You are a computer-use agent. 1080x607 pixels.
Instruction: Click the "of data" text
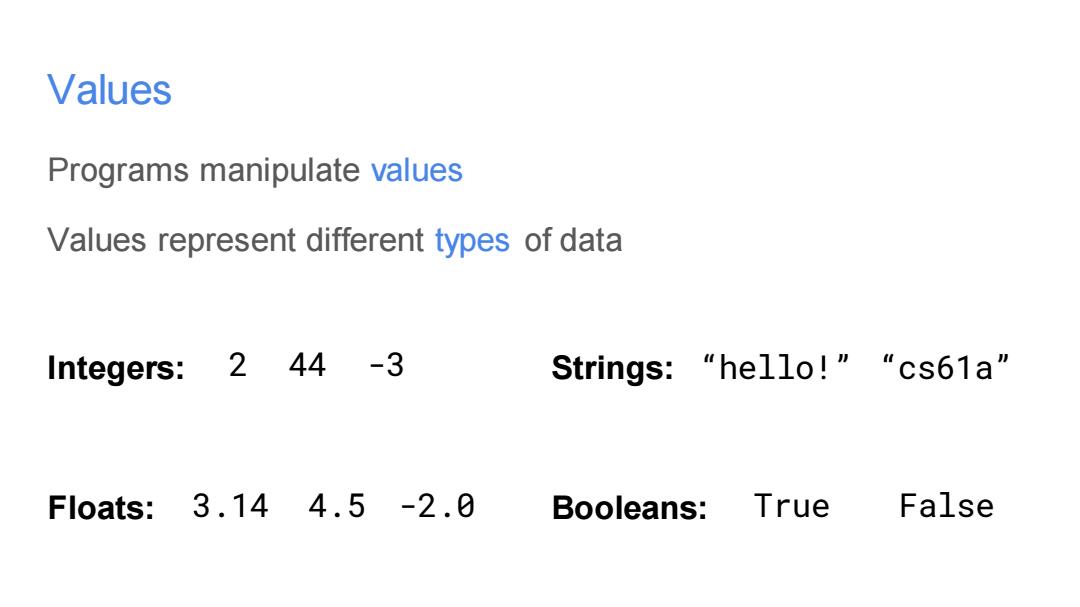click(x=573, y=240)
